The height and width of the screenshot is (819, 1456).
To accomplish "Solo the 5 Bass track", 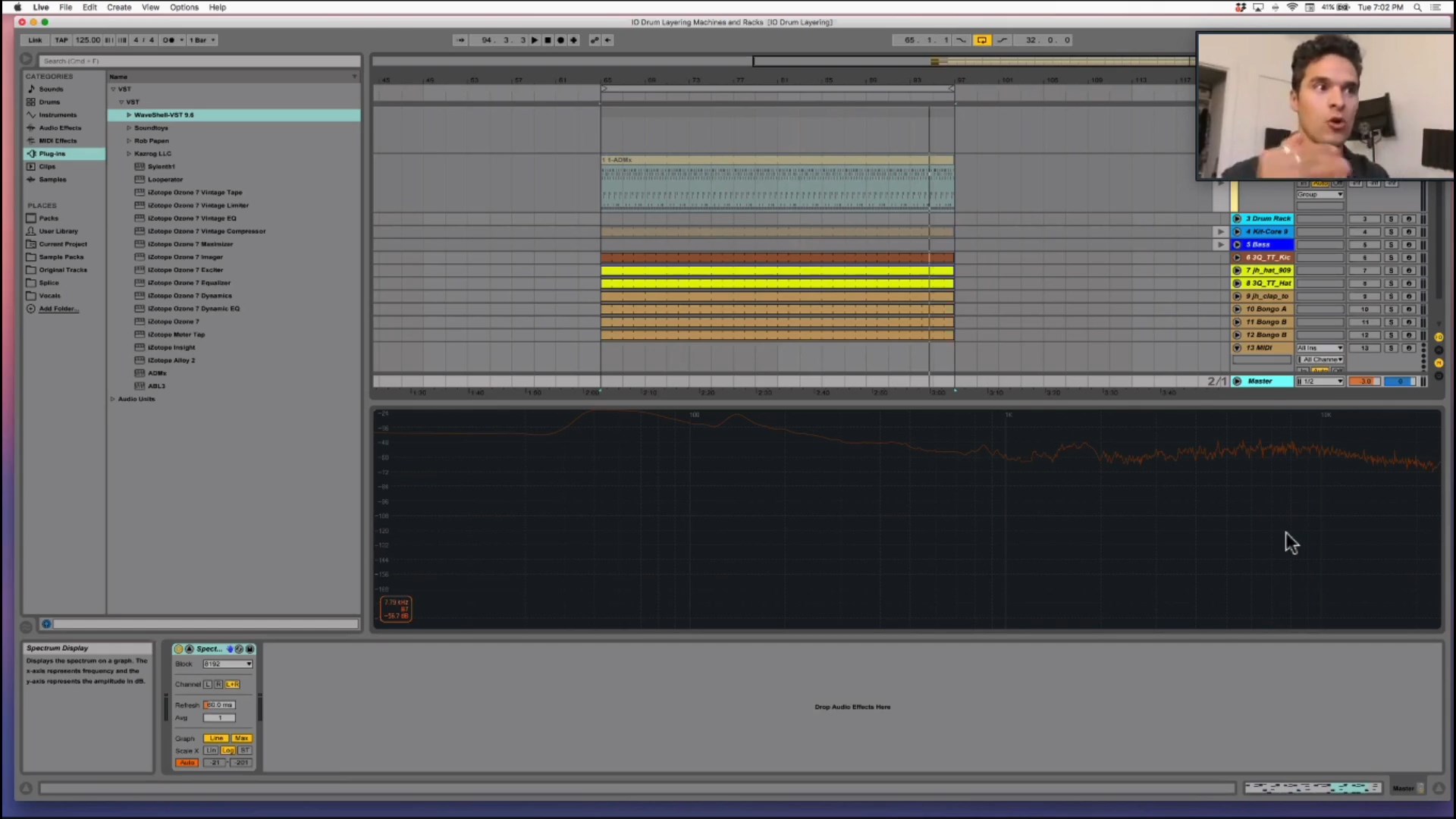I will coord(1391,245).
